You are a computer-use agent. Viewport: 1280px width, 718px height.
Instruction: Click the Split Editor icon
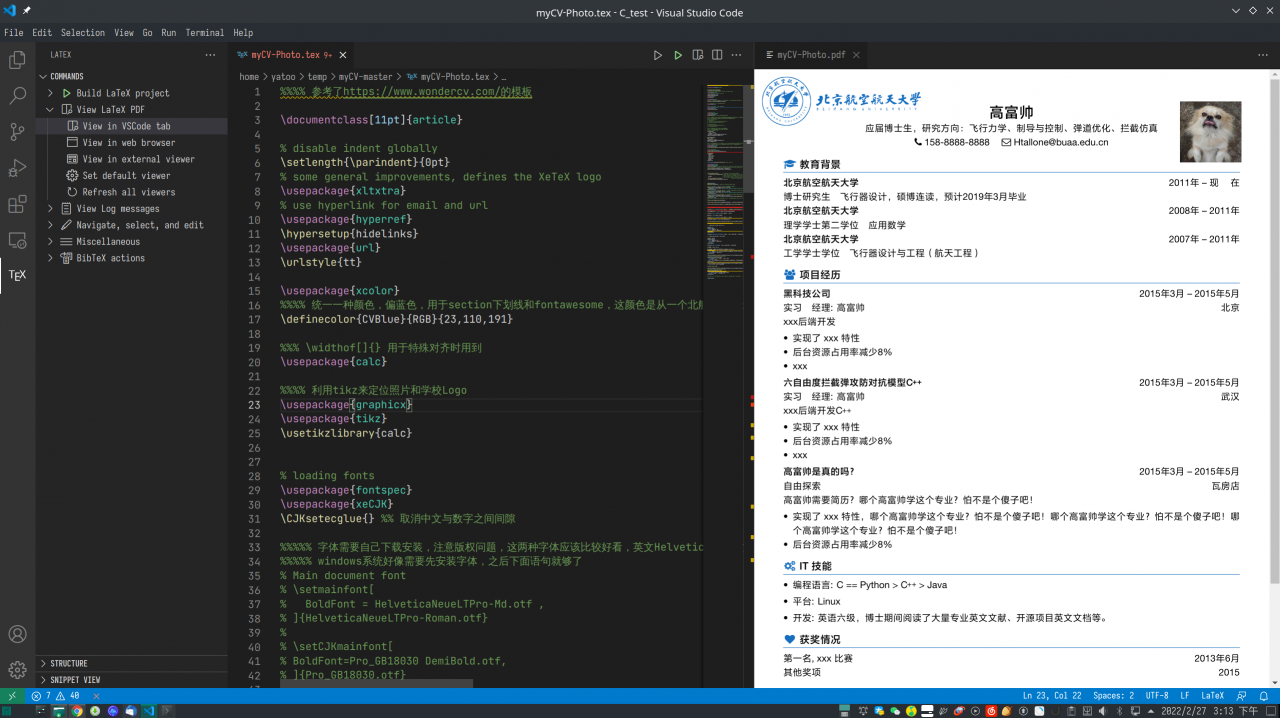tap(717, 55)
